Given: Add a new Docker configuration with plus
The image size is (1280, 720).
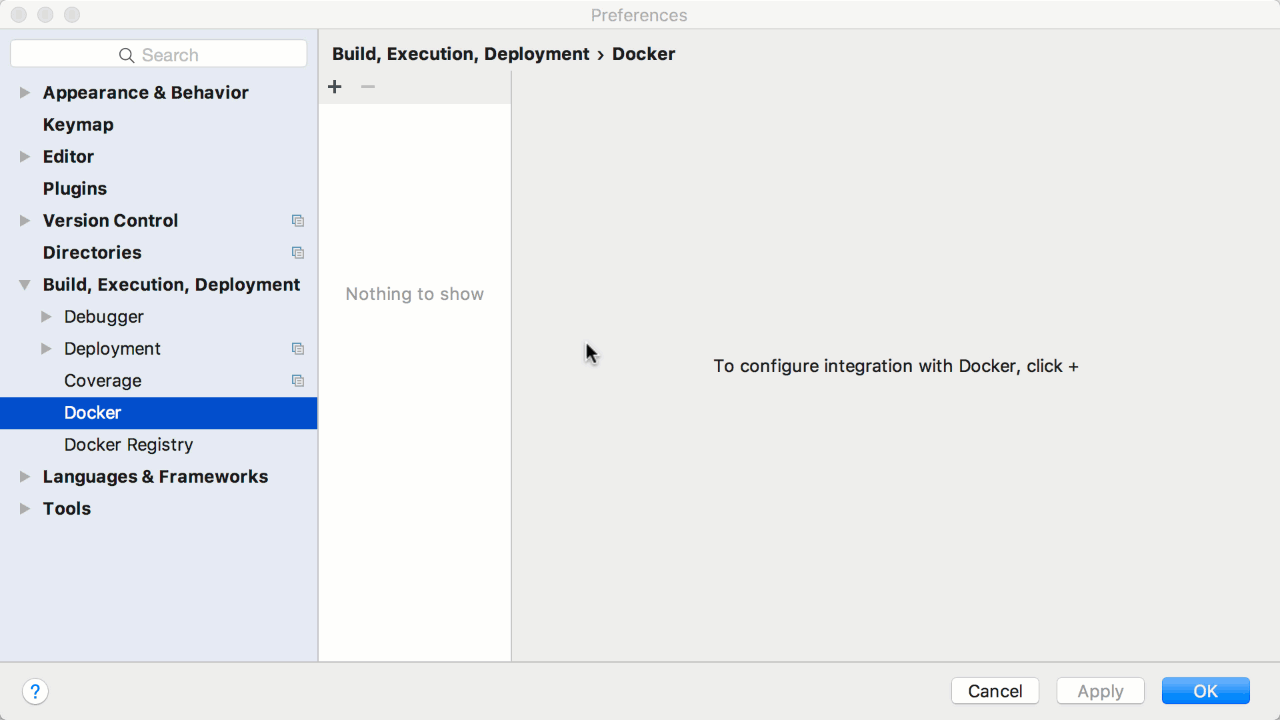Looking at the screenshot, I should [x=335, y=87].
